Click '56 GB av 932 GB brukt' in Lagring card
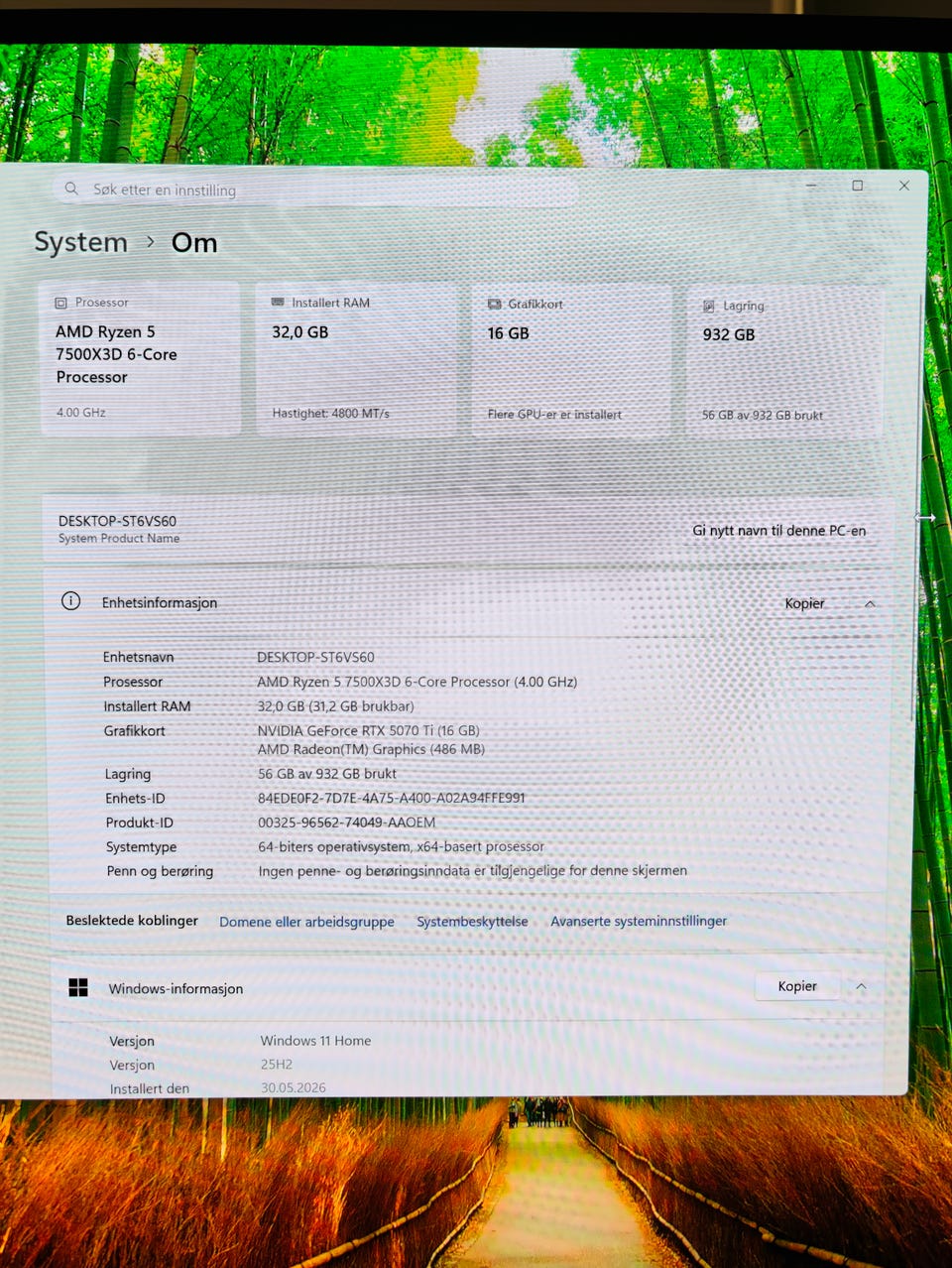Image resolution: width=952 pixels, height=1268 pixels. 763,416
